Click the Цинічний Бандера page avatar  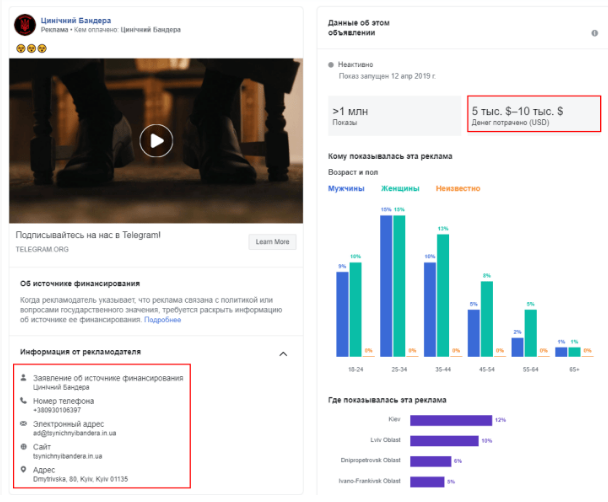pos(21,26)
